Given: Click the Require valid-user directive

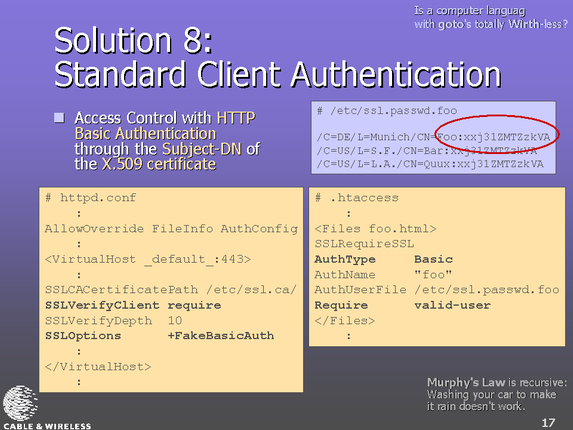Looking at the screenshot, I should click(x=403, y=305).
